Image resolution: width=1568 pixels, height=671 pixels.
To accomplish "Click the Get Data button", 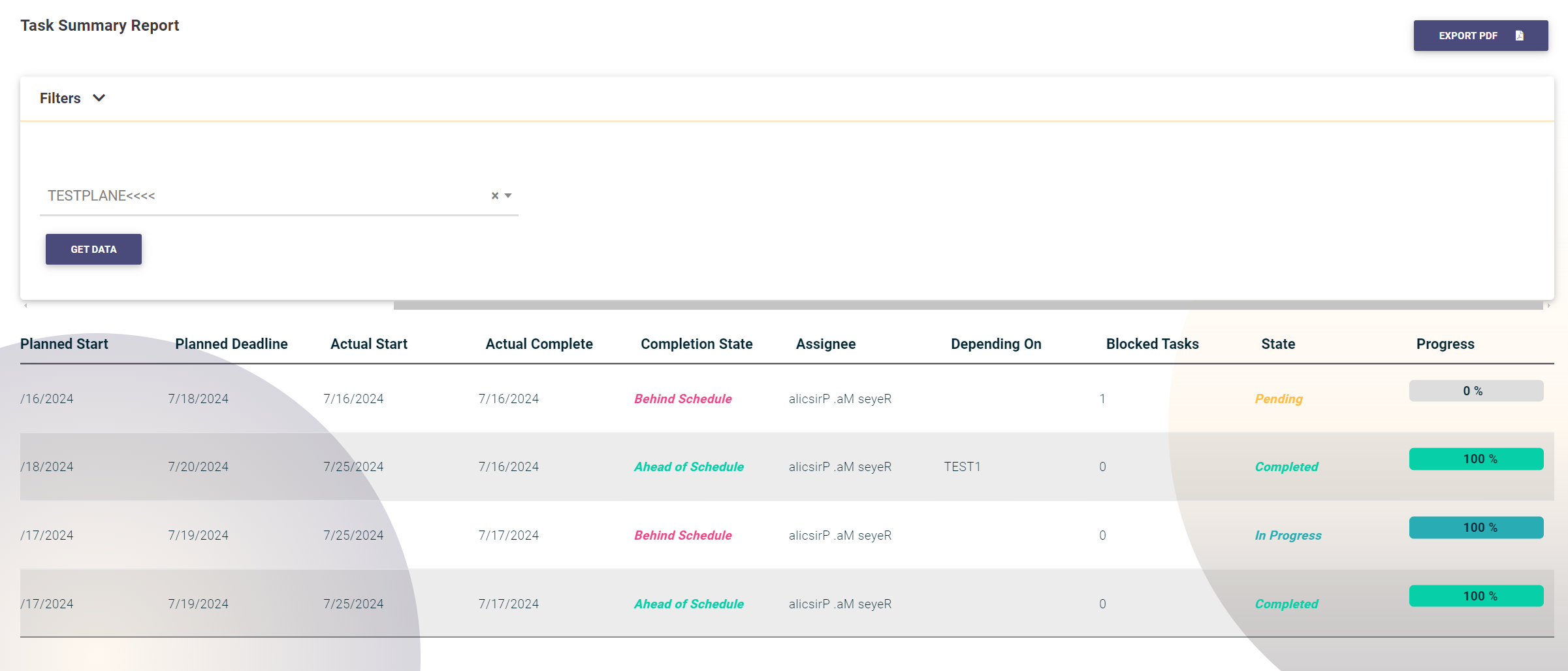I will pos(93,250).
